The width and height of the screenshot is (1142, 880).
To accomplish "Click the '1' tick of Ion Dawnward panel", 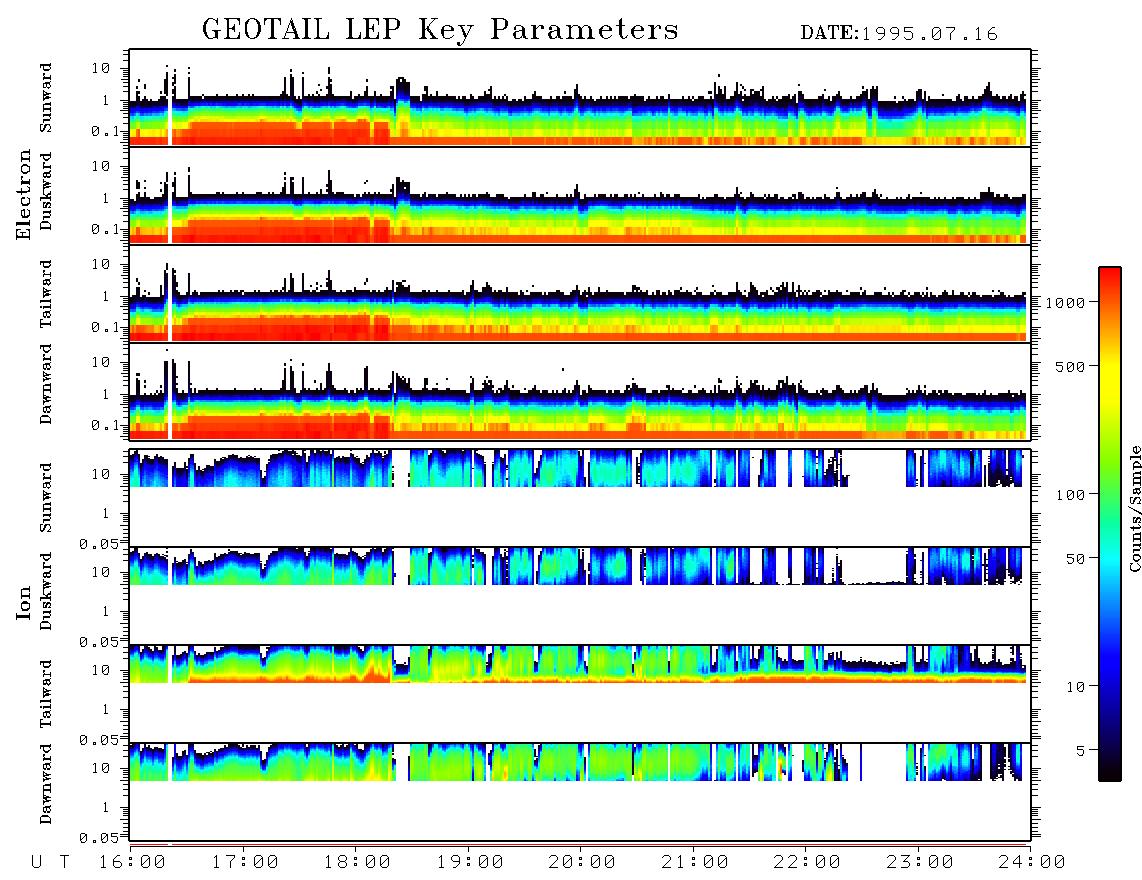I will [x=105, y=807].
